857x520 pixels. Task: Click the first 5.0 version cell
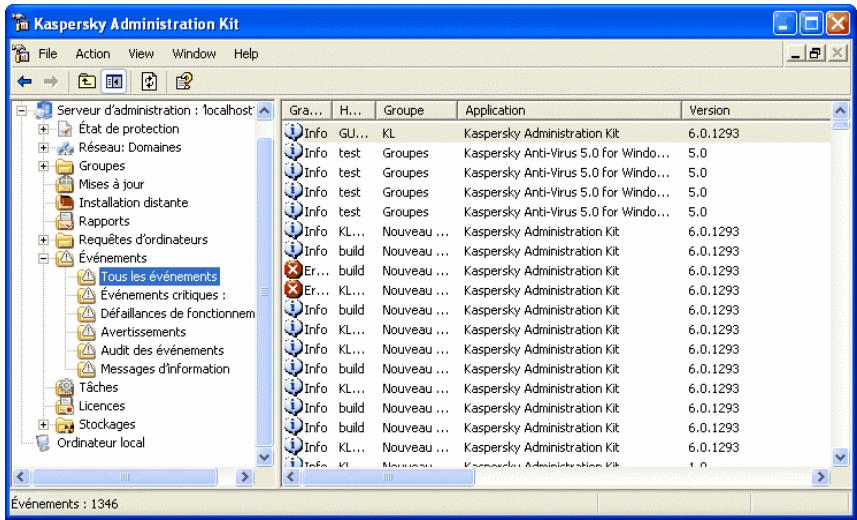[x=697, y=153]
